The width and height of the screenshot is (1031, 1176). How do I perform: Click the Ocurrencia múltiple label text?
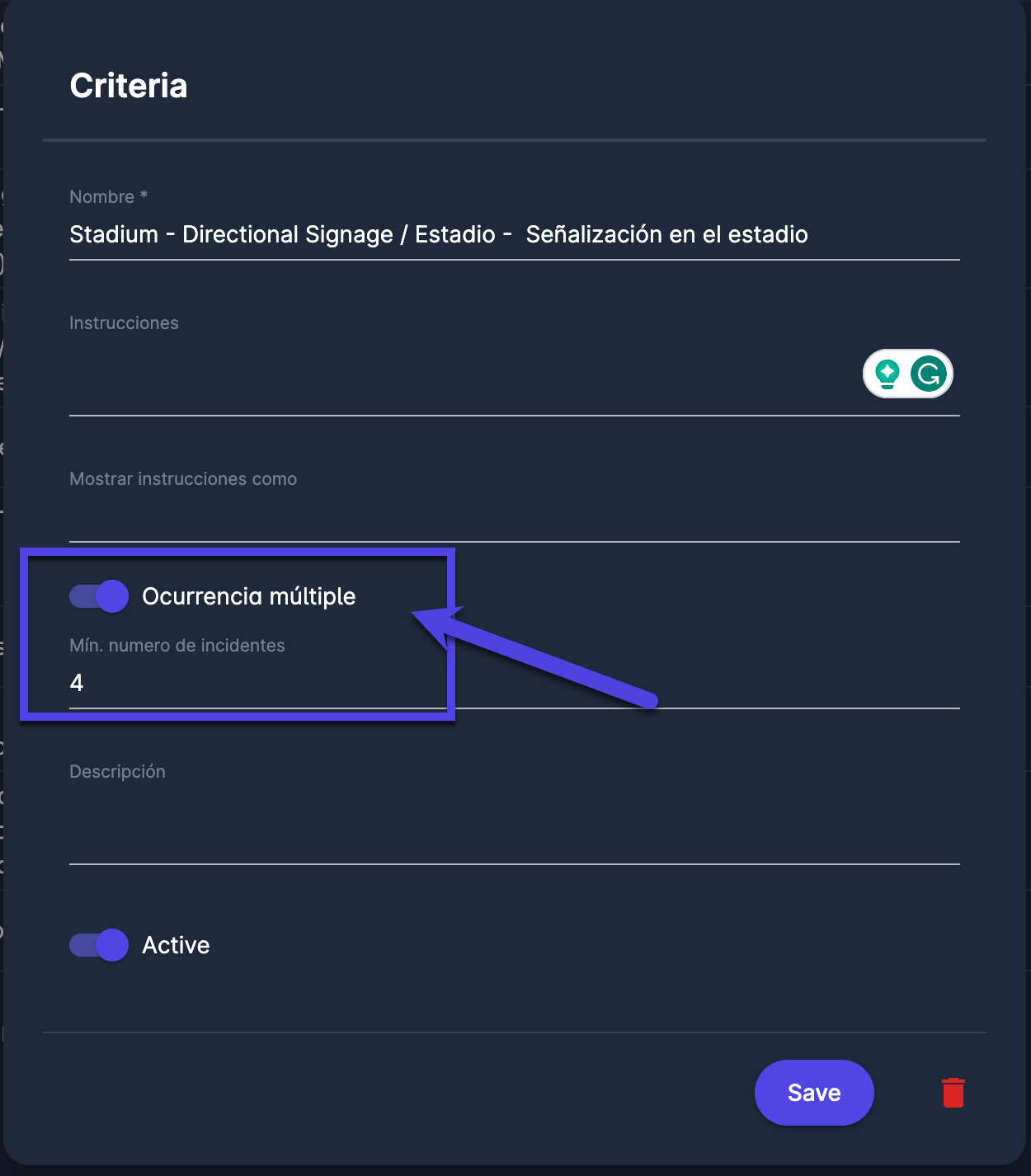pos(248,596)
